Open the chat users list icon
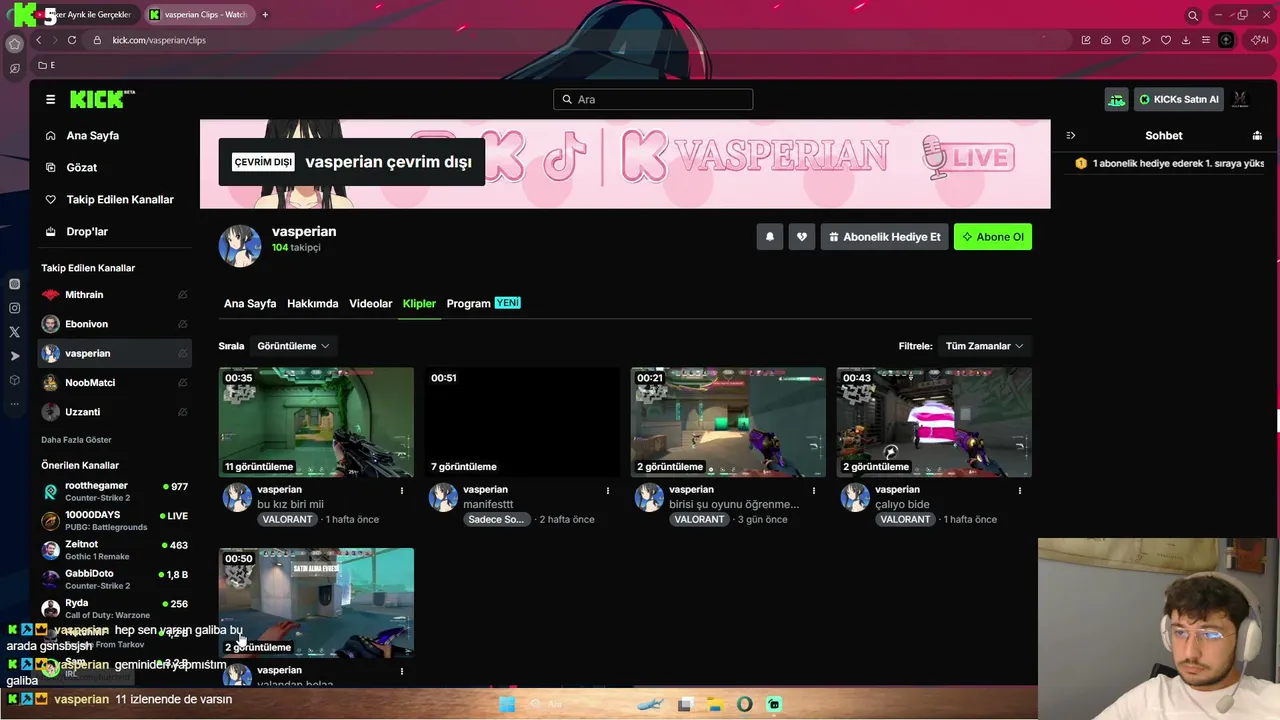Image resolution: width=1280 pixels, height=720 pixels. click(1257, 135)
